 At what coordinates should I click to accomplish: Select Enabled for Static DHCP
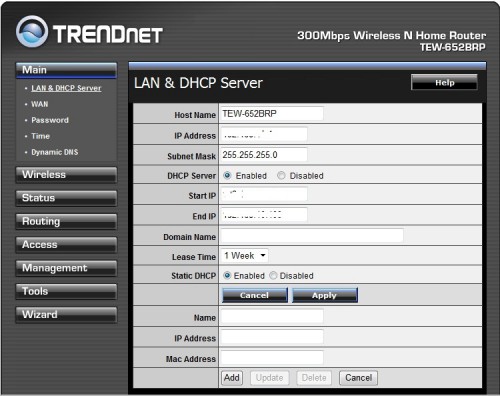(x=227, y=275)
